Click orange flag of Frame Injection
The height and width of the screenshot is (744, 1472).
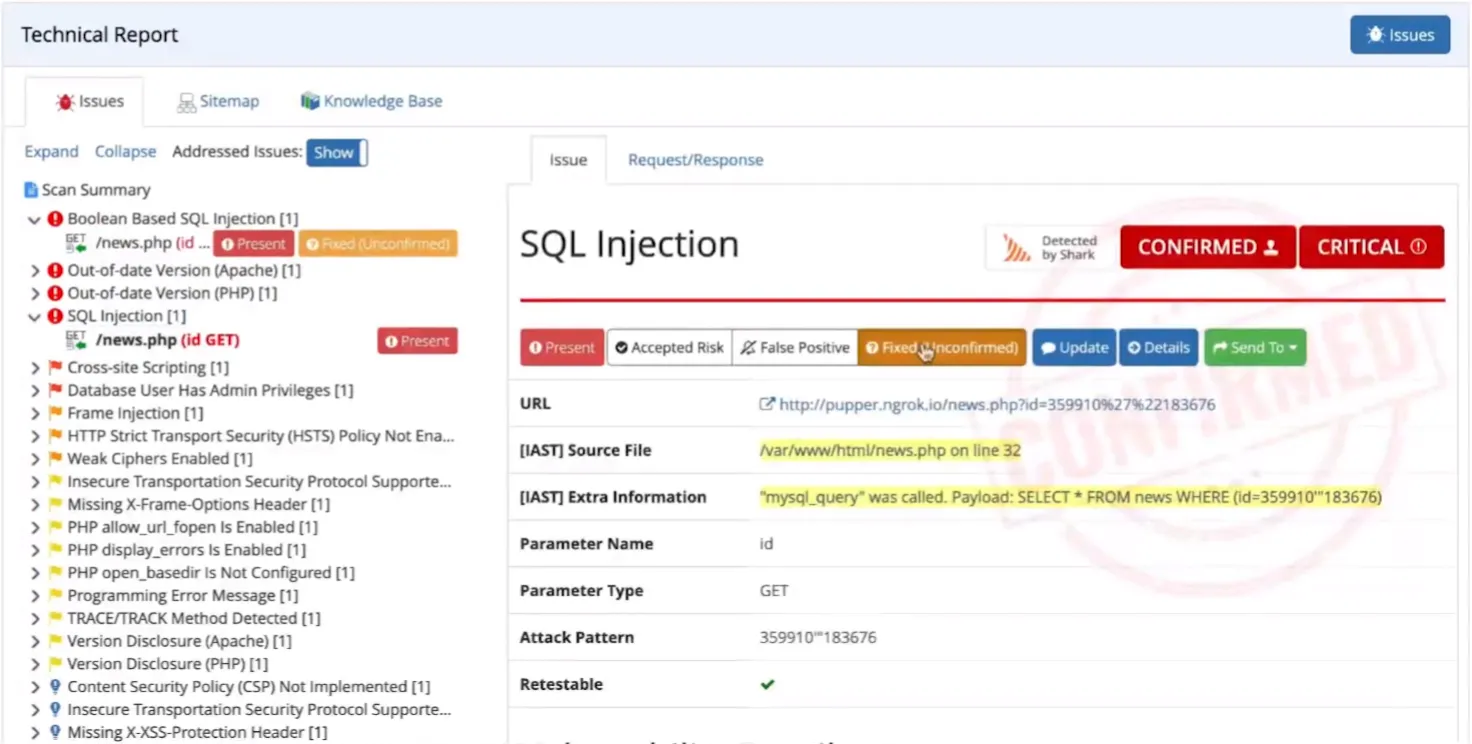(55, 414)
